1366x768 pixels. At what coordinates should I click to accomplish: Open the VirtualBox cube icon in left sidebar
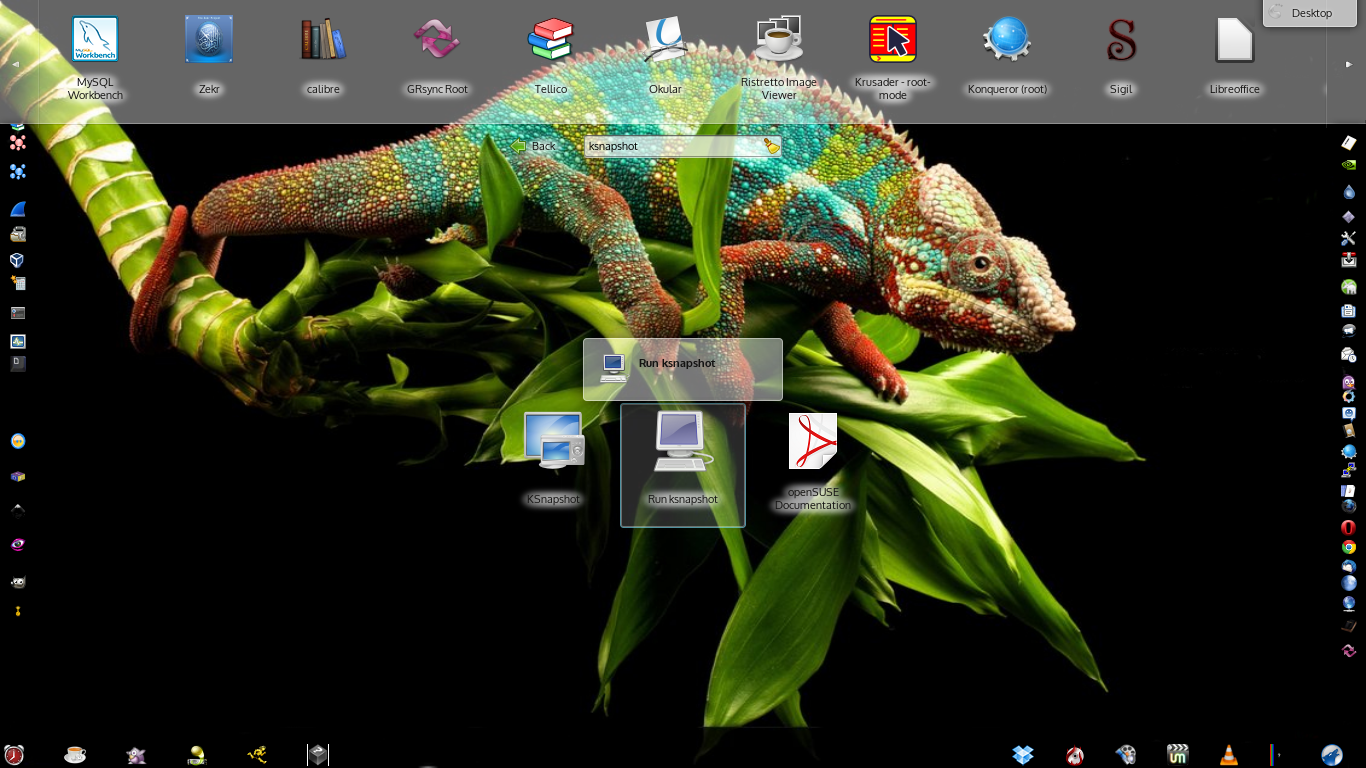[17, 260]
